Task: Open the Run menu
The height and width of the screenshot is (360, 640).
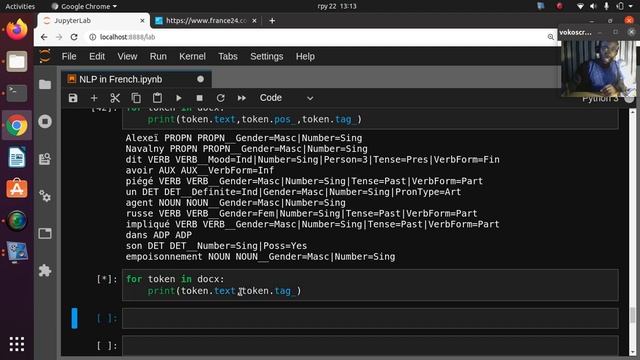Action: 158,56
